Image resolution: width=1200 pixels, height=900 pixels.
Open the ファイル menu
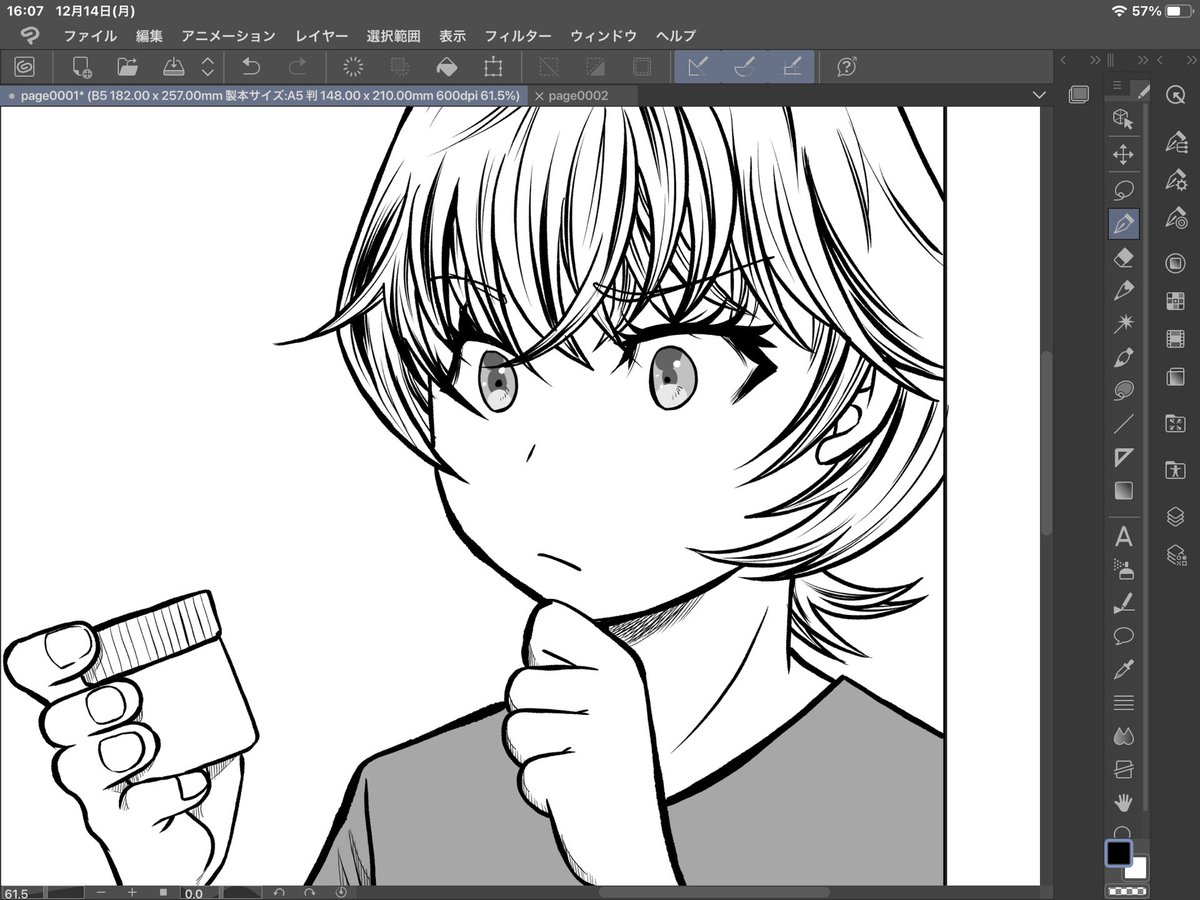coord(90,35)
